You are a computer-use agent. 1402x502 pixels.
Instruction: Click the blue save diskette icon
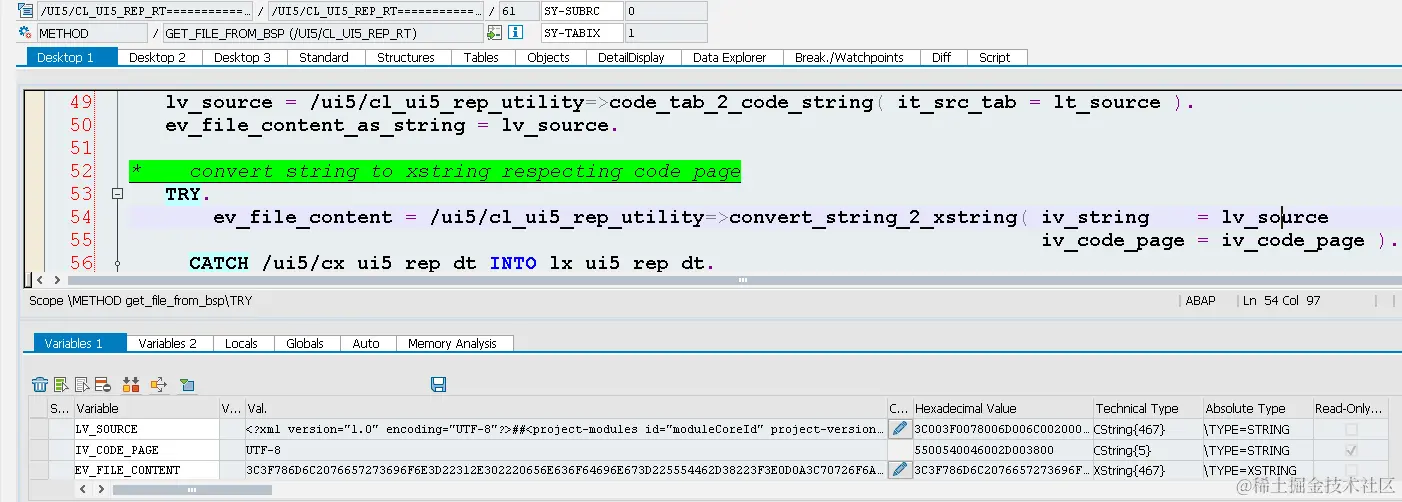438,384
